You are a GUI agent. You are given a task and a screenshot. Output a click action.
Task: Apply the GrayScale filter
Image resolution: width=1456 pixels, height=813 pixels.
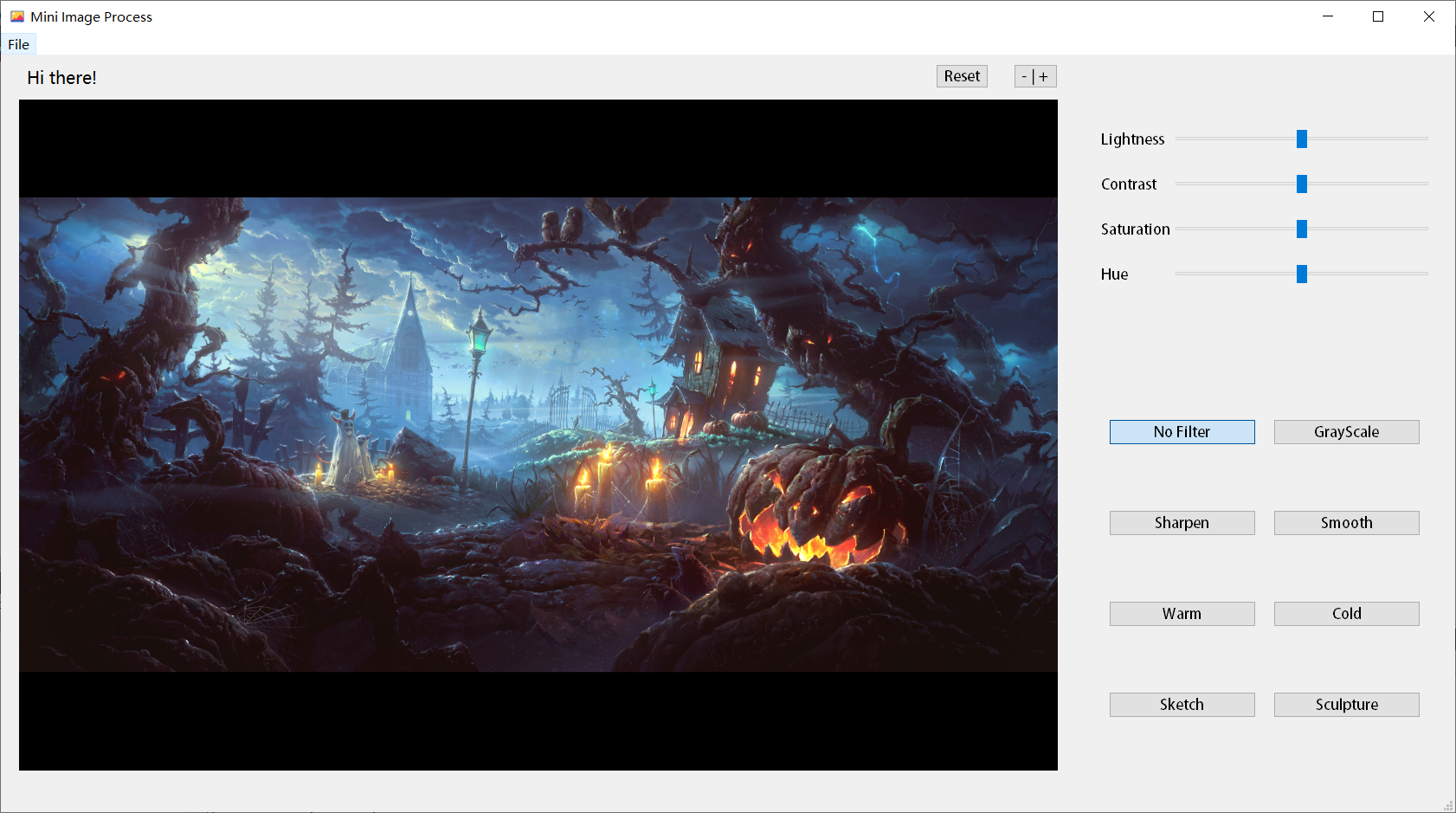(x=1346, y=432)
